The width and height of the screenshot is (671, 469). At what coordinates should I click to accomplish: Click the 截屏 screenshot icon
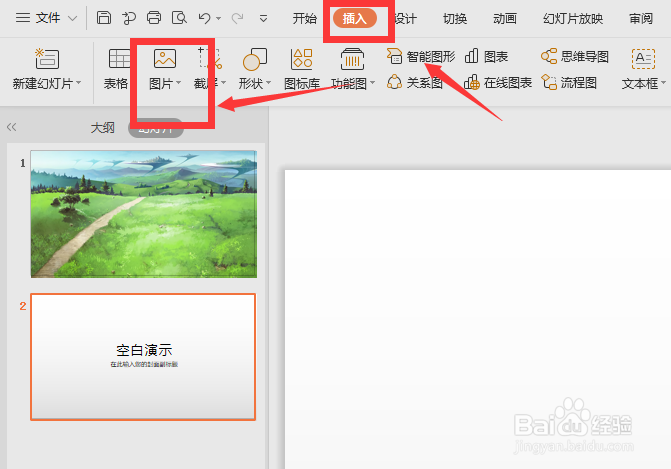tap(209, 59)
